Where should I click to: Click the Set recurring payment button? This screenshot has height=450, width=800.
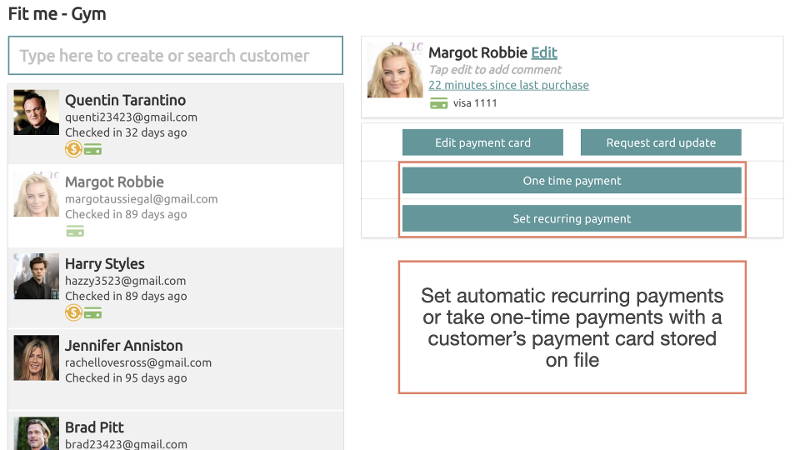[x=572, y=218]
